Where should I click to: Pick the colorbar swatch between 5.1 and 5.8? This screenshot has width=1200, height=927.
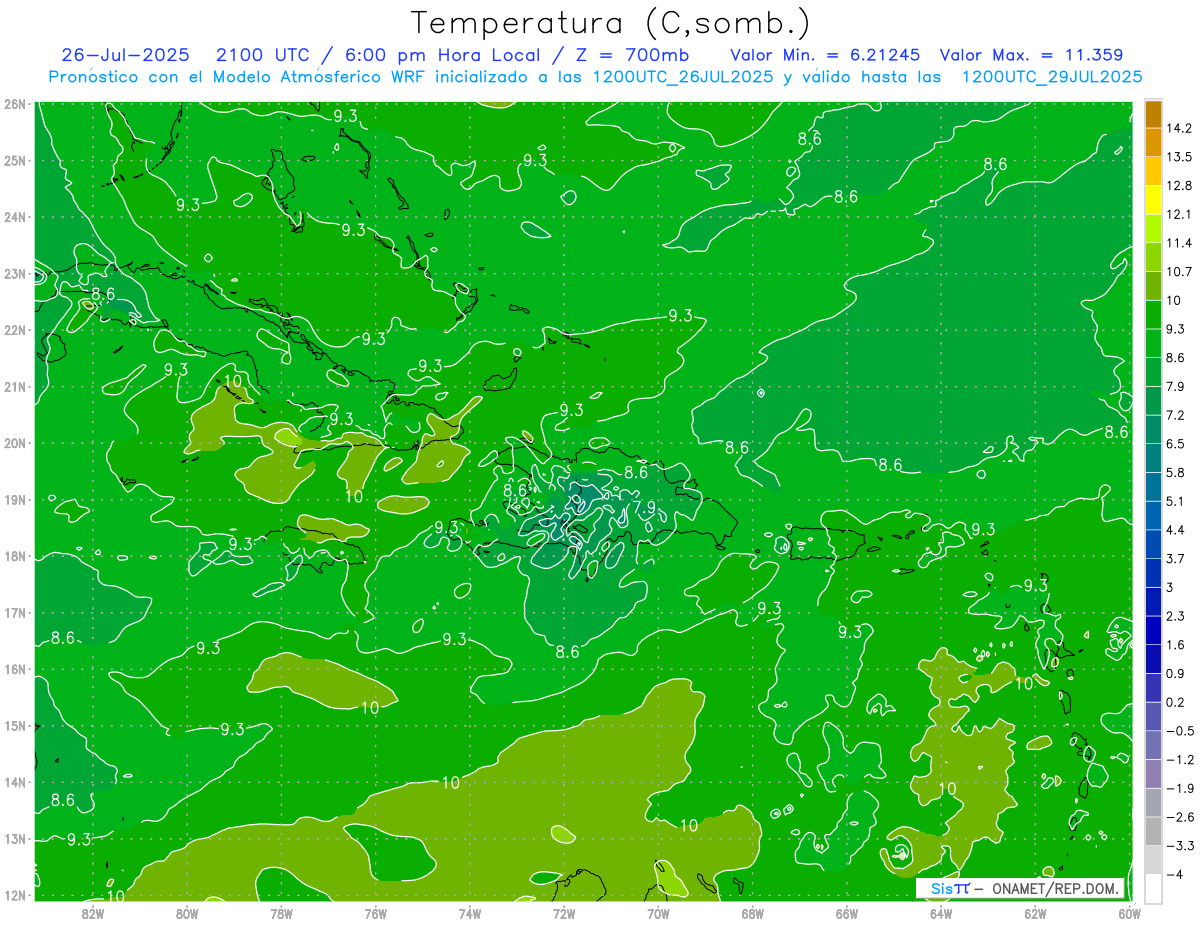pos(1153,487)
